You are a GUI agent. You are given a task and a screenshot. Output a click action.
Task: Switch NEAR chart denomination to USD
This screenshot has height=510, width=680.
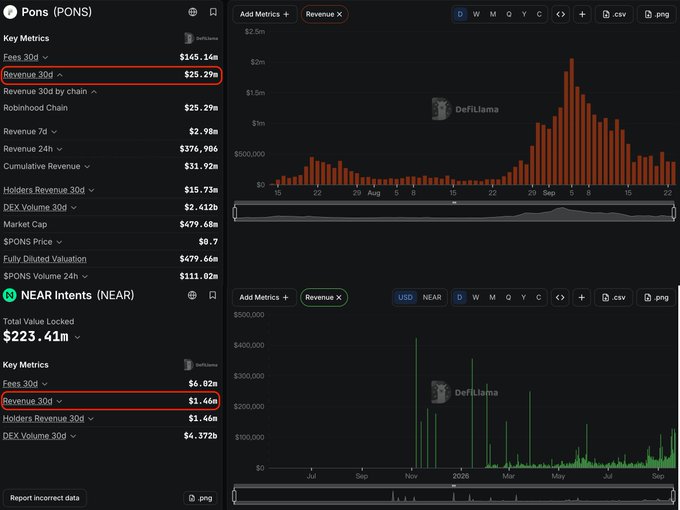pyautogui.click(x=405, y=298)
